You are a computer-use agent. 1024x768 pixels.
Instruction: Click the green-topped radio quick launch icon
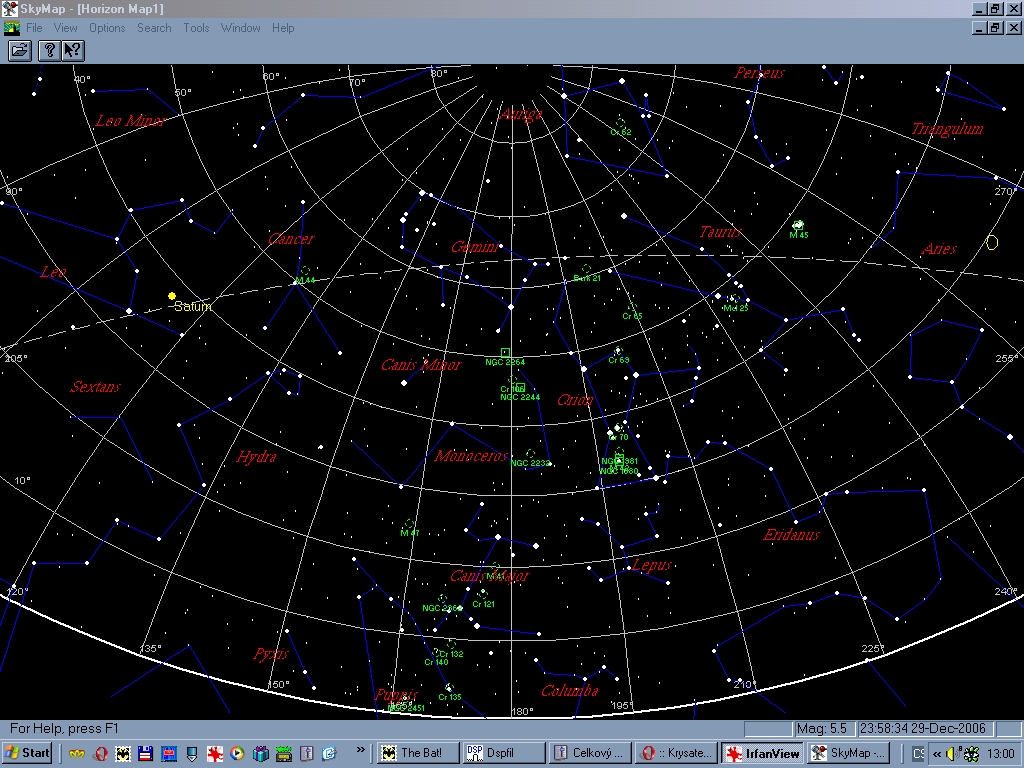(283, 754)
